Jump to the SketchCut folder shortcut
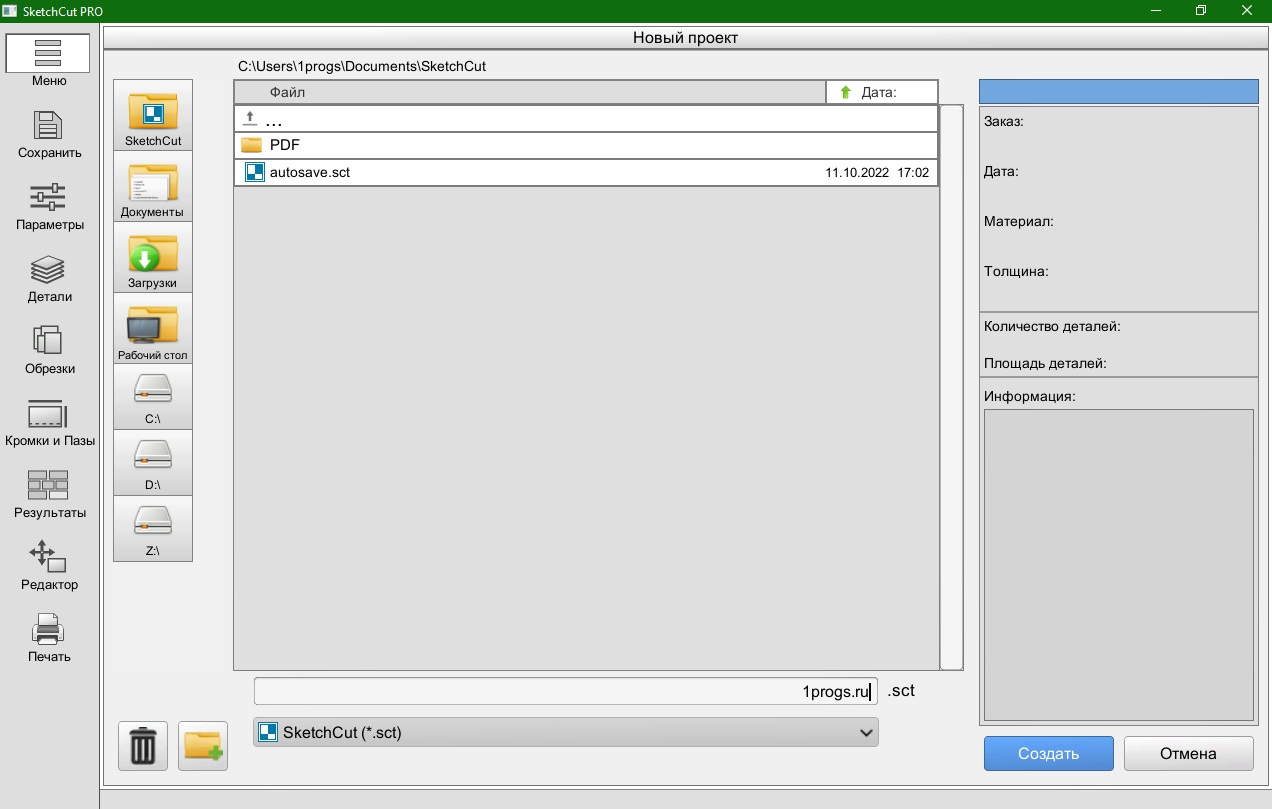The height and width of the screenshot is (809, 1272). tap(153, 116)
